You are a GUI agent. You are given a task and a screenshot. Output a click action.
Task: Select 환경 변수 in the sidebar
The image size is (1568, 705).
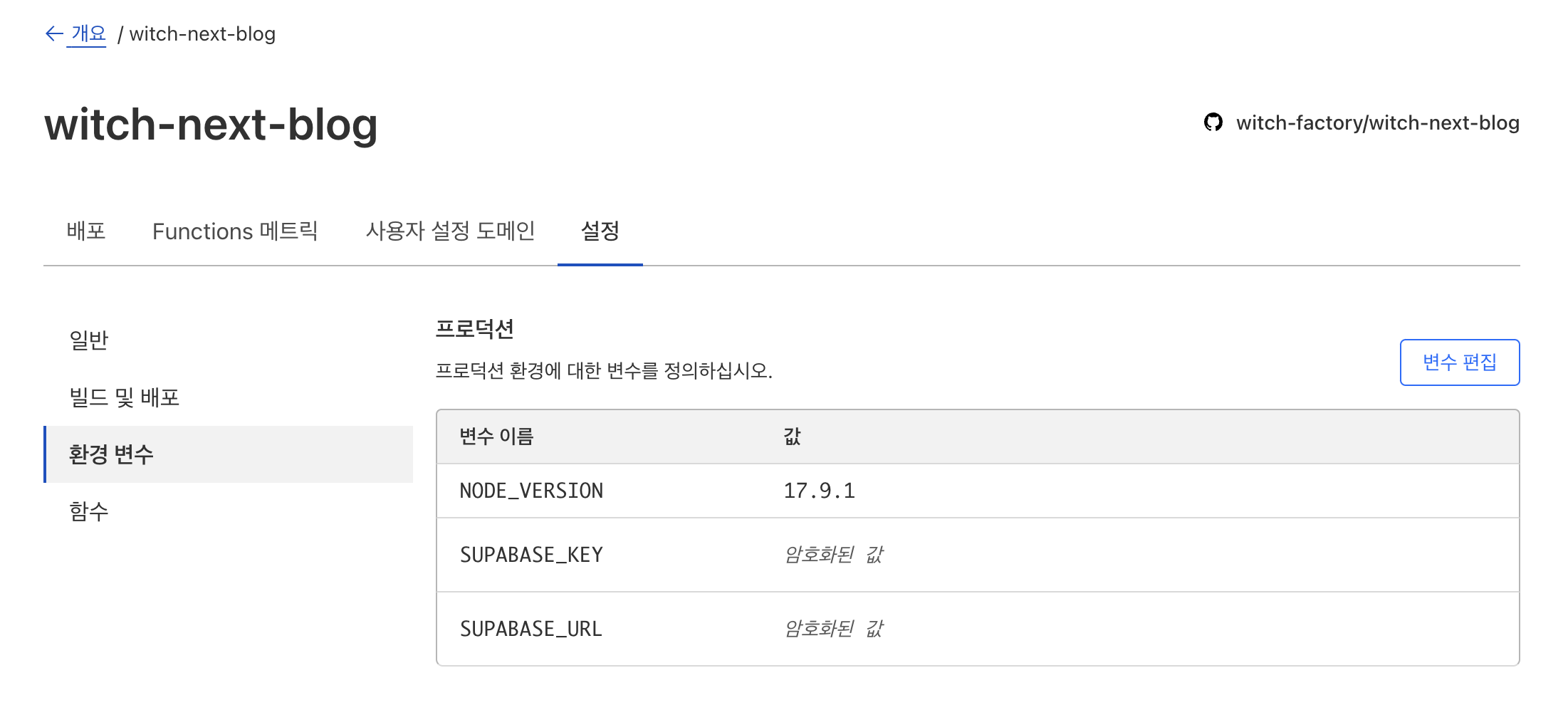pyautogui.click(x=111, y=454)
